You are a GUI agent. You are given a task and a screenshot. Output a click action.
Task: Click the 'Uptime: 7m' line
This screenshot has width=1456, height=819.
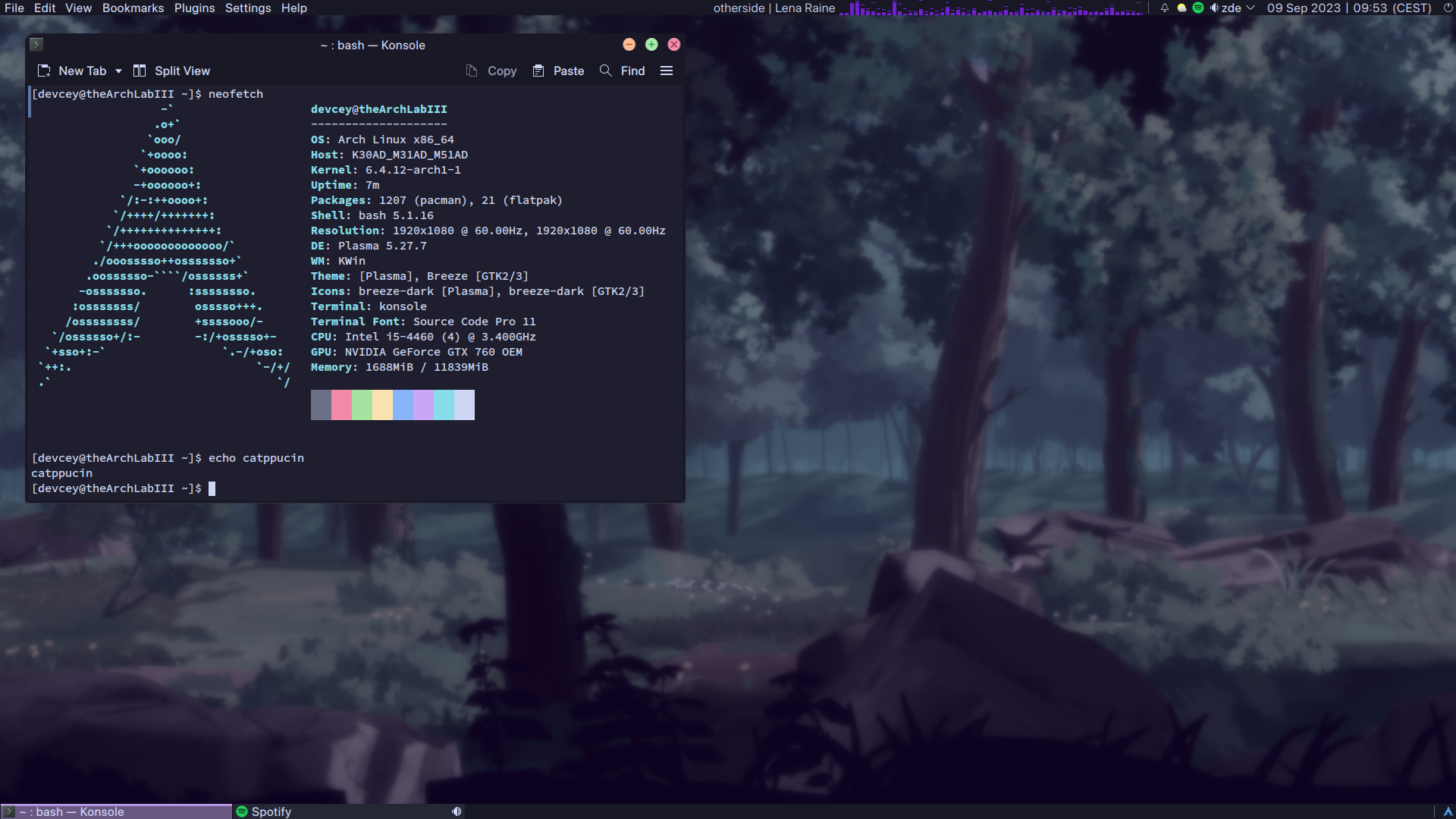pos(344,185)
